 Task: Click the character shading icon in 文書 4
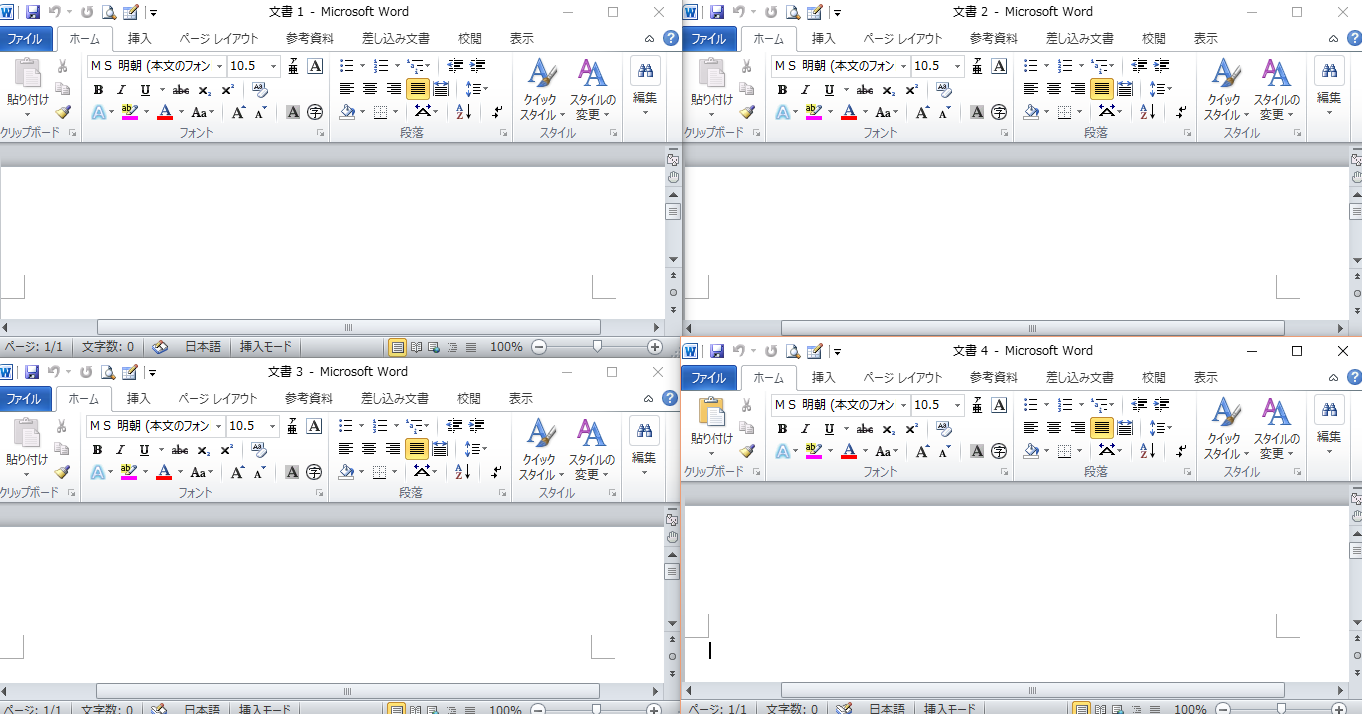977,451
